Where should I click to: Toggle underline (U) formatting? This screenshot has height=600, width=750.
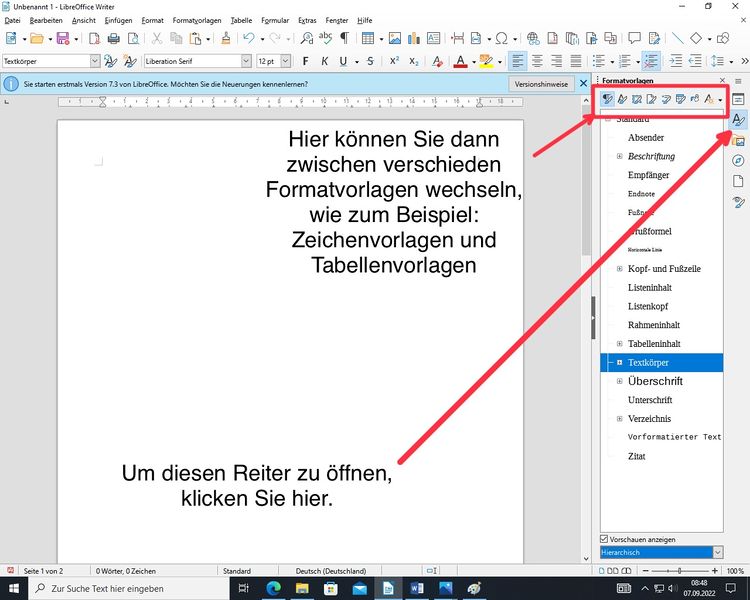pyautogui.click(x=343, y=61)
